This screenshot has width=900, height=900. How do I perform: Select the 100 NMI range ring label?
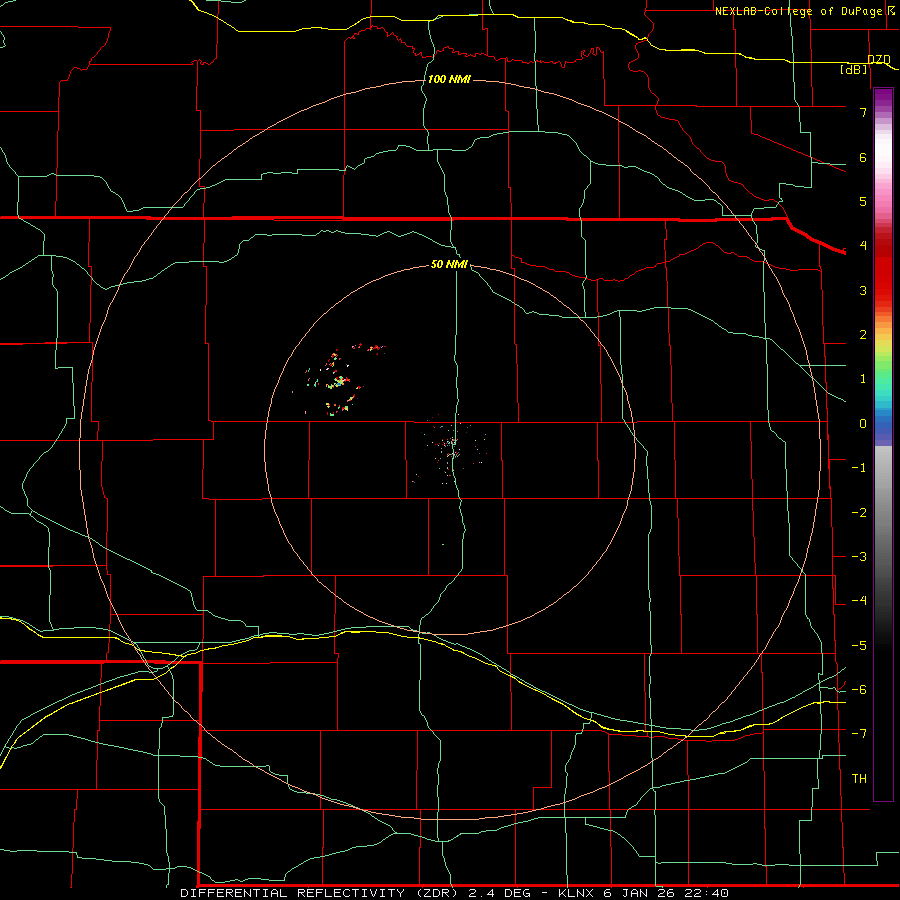[x=449, y=79]
